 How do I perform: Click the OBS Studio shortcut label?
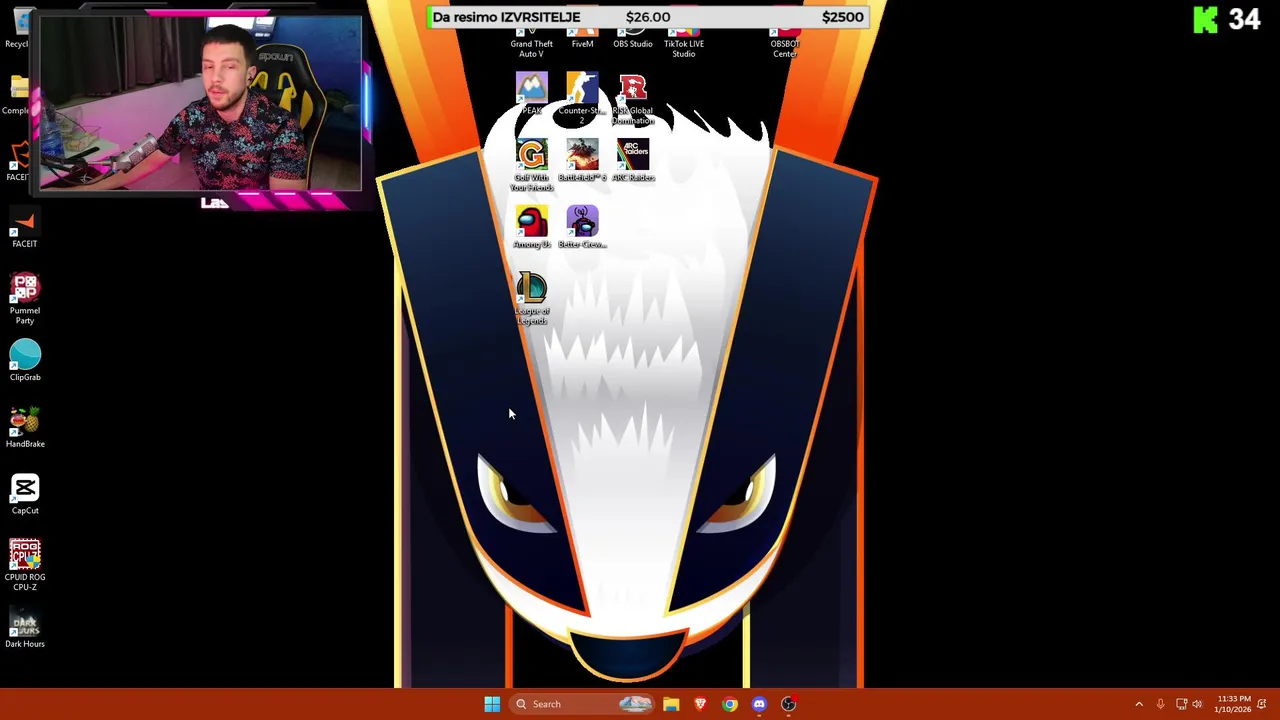coord(633,44)
